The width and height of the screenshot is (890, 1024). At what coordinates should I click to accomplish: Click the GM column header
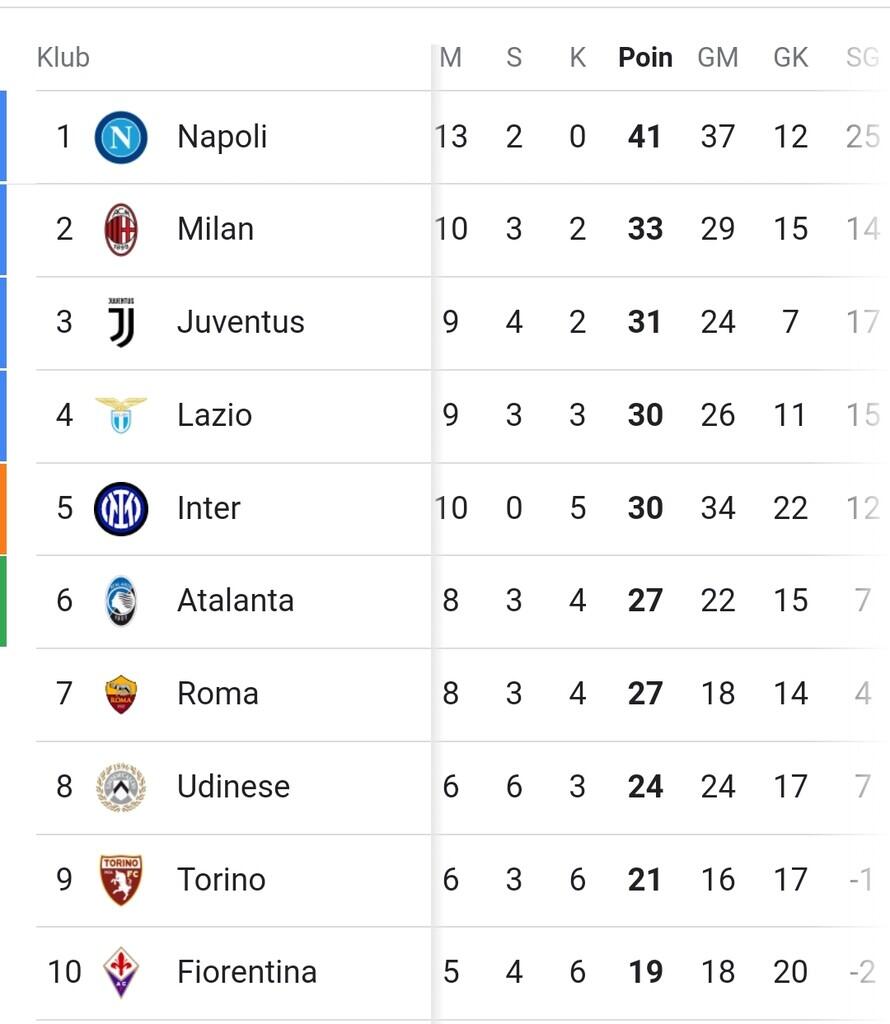[717, 58]
